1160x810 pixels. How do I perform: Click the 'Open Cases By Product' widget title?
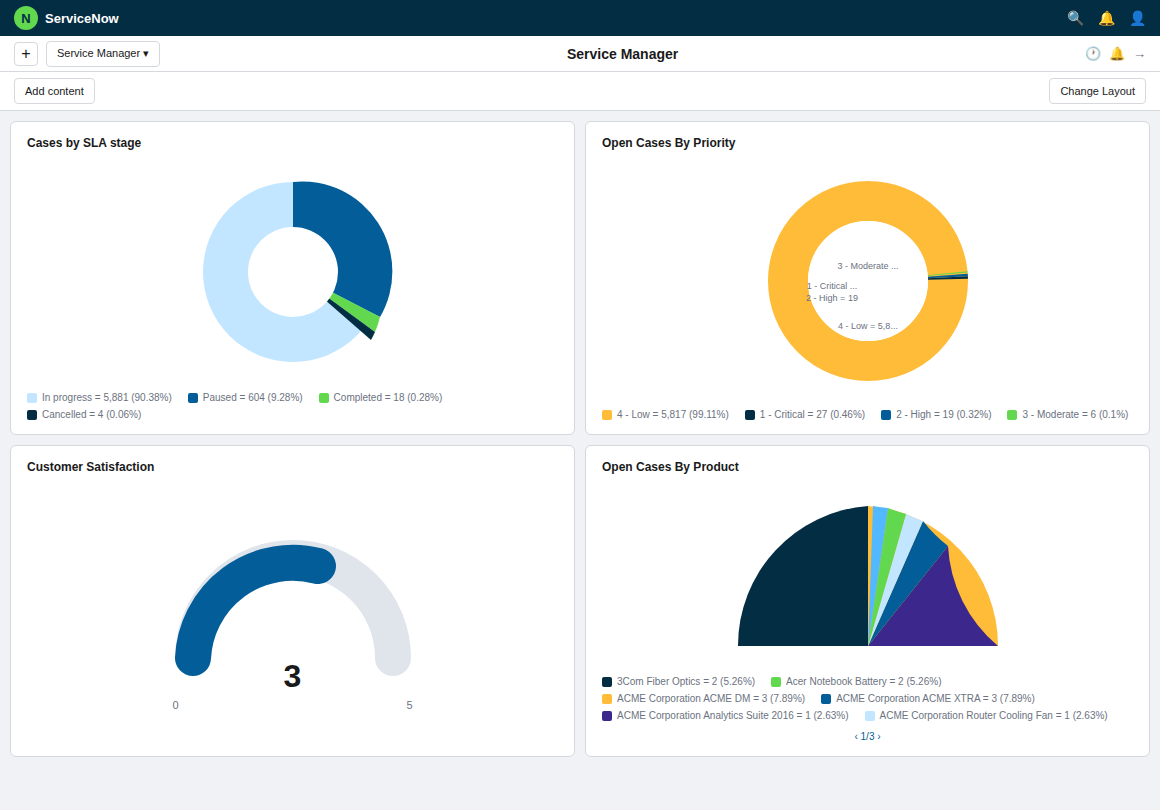(670, 467)
